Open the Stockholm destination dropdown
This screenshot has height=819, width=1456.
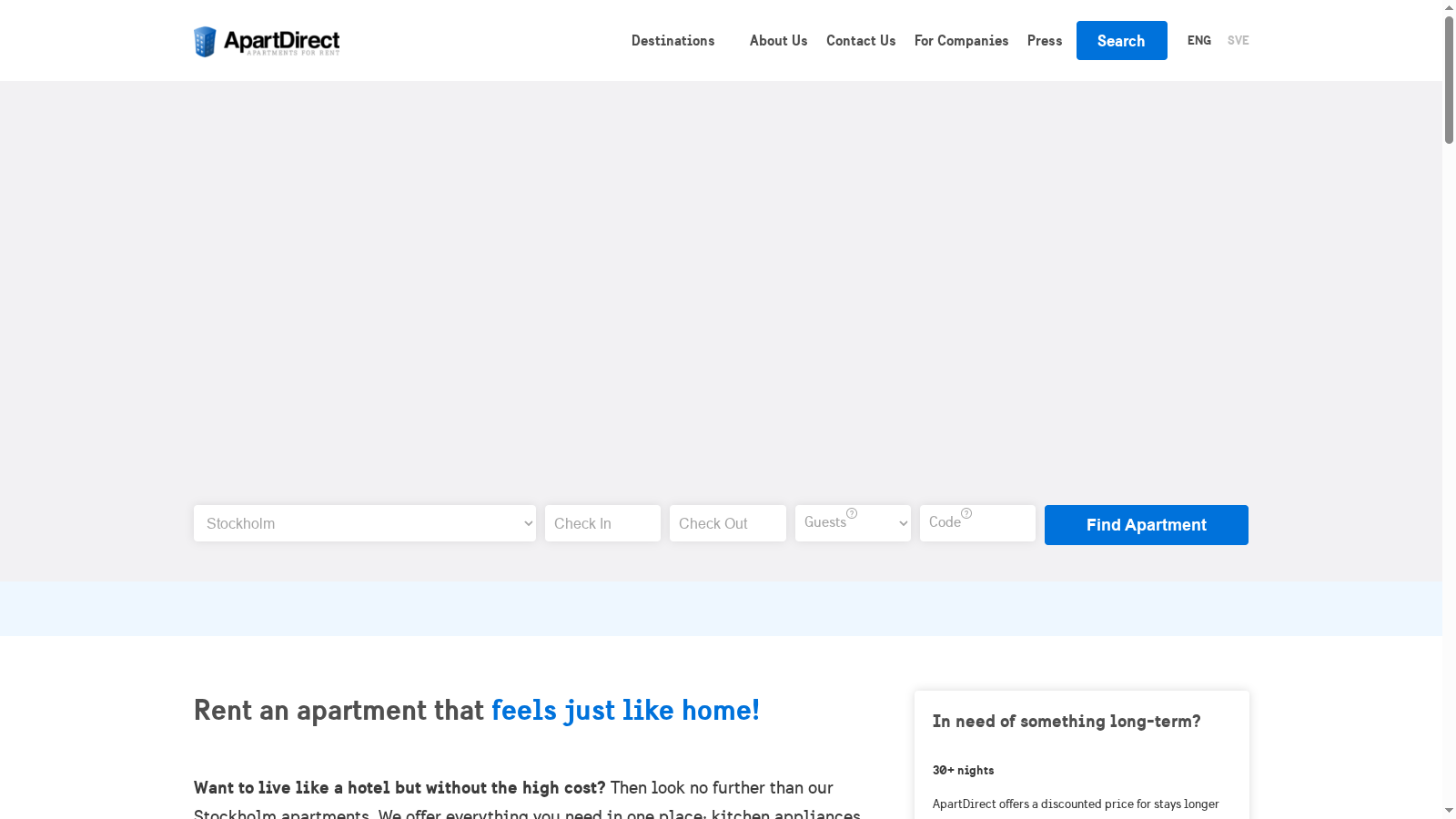364,523
